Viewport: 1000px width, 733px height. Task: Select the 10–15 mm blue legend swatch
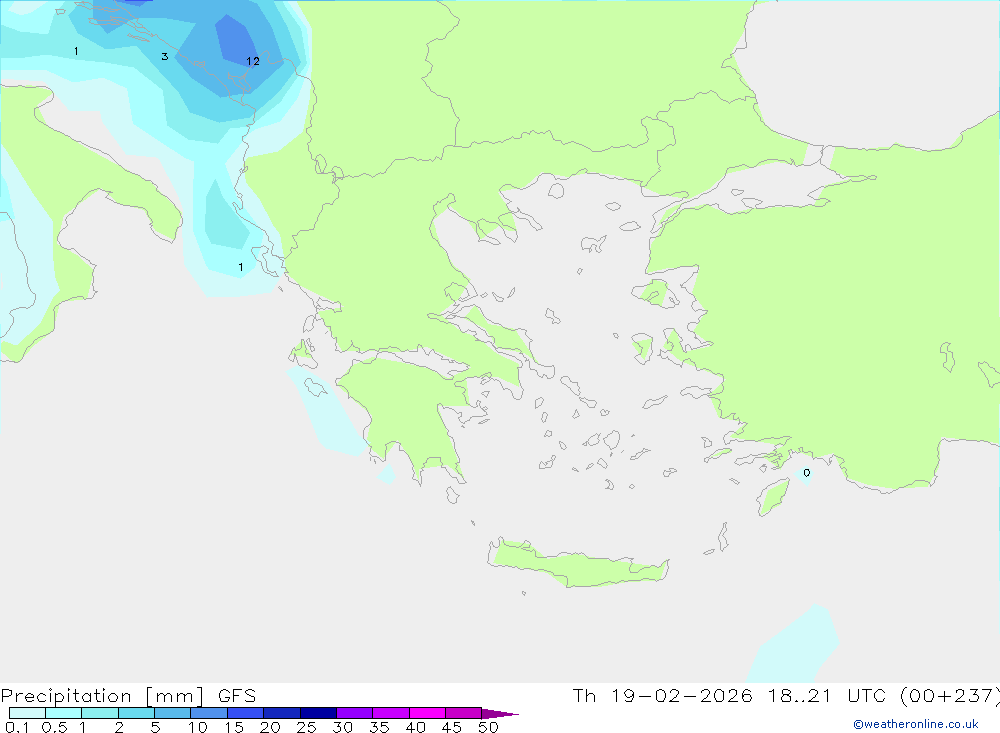point(209,713)
